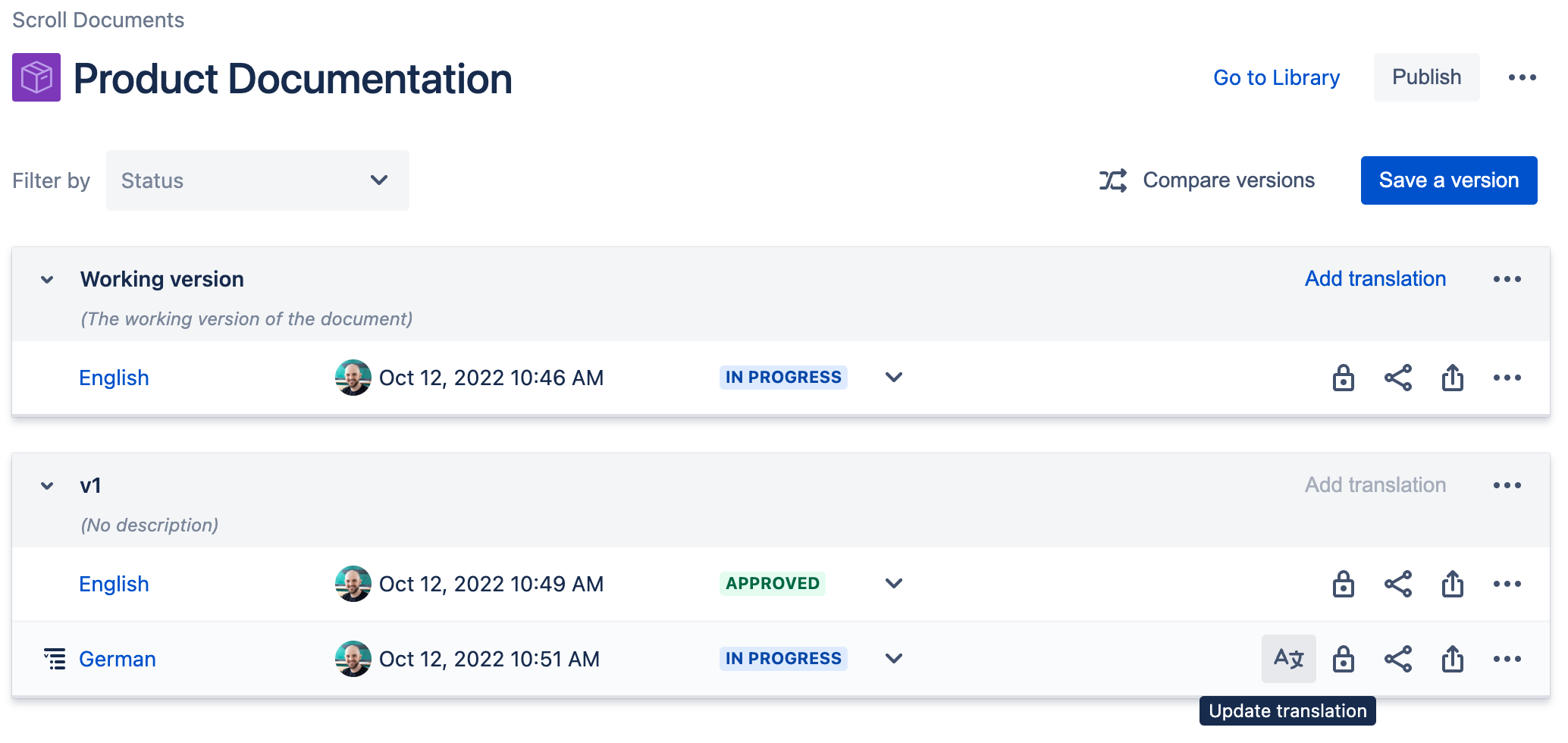Click the lock icon on Working version English row
The height and width of the screenshot is (743, 1568).
click(x=1343, y=378)
